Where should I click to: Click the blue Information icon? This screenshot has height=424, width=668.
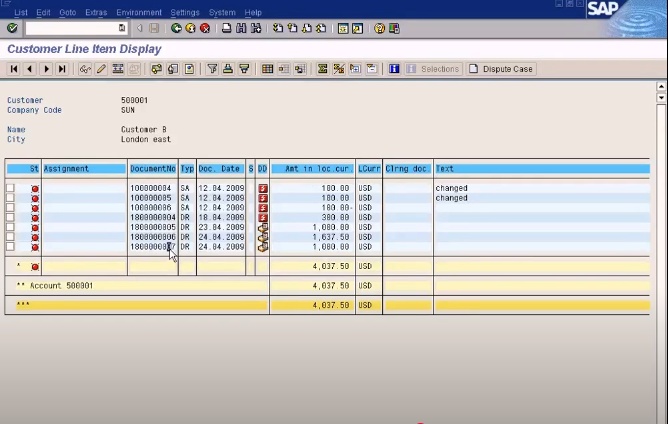[x=394, y=69]
